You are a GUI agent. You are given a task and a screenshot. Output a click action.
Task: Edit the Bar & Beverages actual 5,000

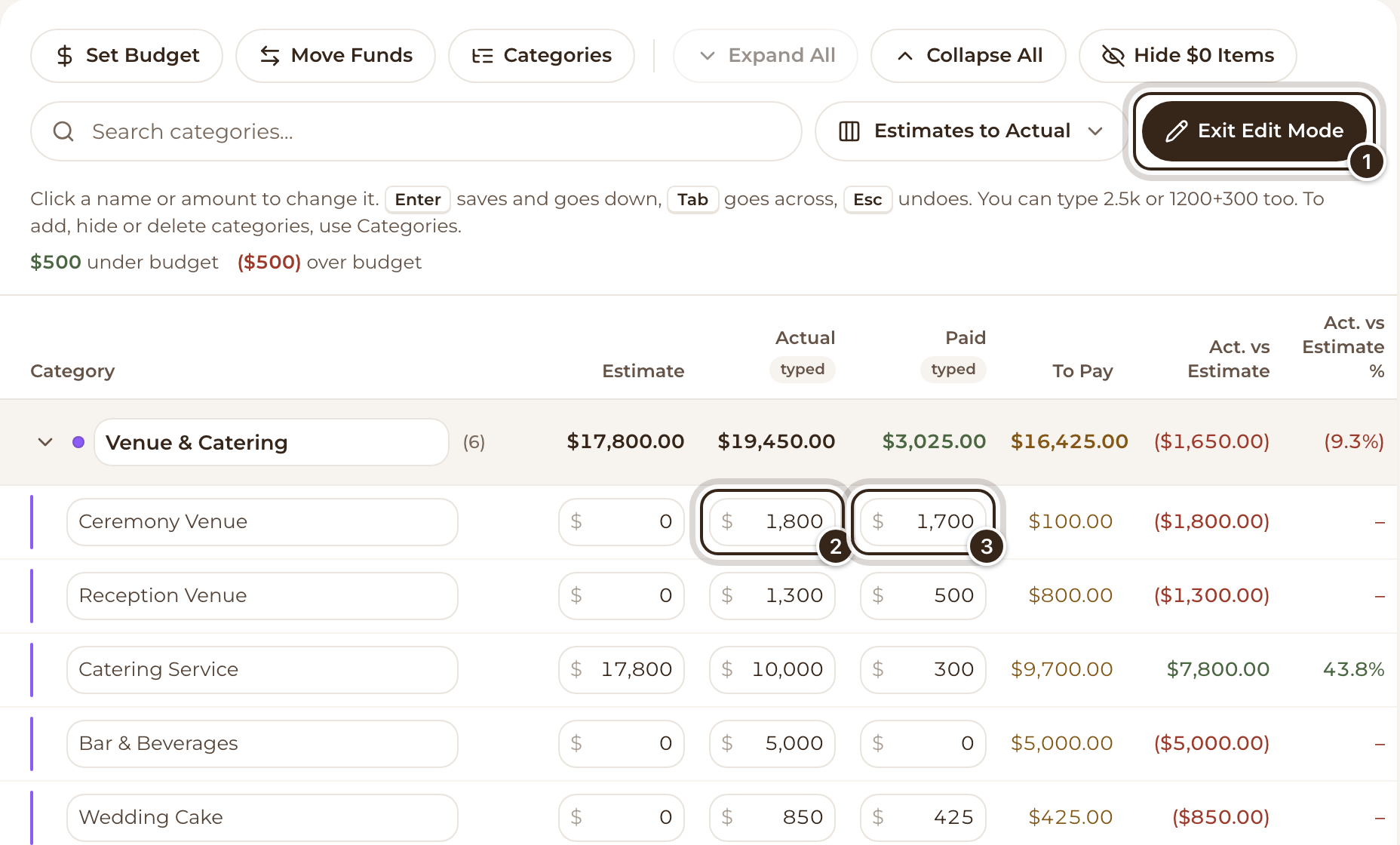[772, 744]
